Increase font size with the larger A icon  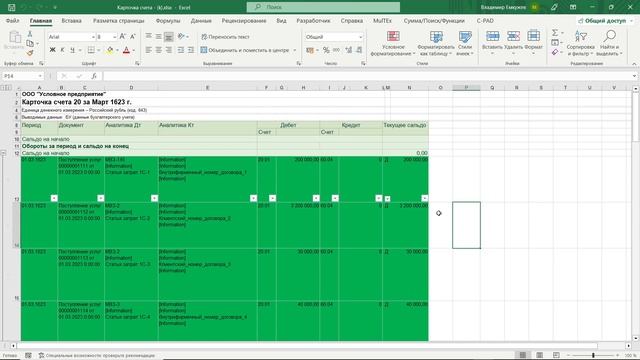[123, 37]
